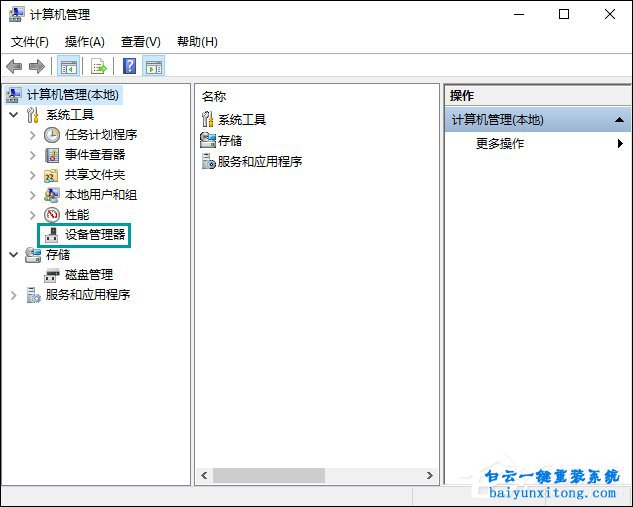Click 系统工具 text in center list
633x507 pixels.
(242, 119)
